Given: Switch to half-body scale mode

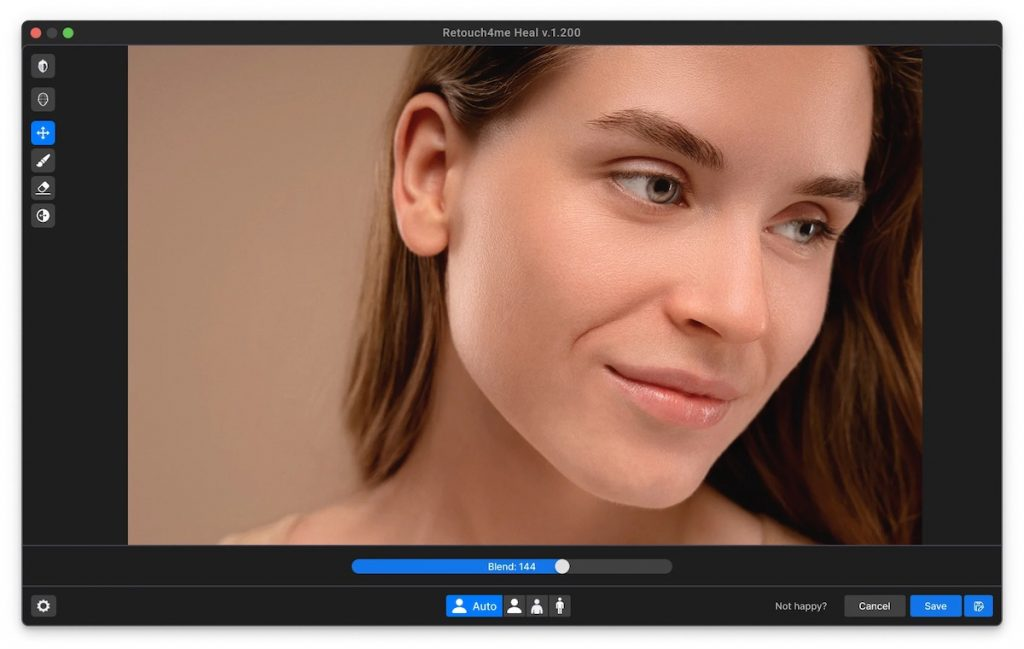Looking at the screenshot, I should pos(537,606).
